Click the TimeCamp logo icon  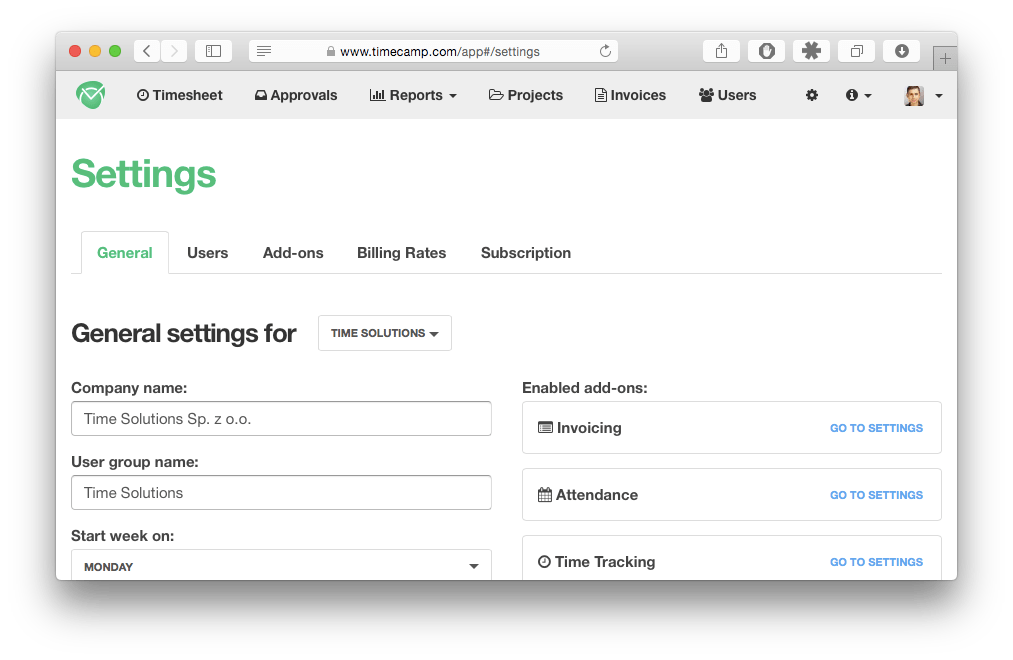(x=90, y=95)
